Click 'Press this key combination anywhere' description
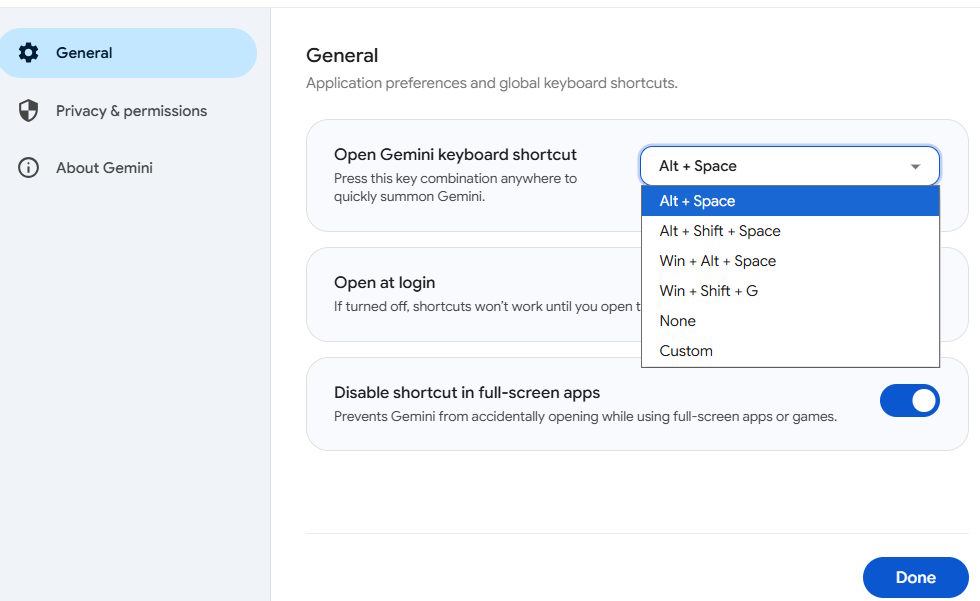The width and height of the screenshot is (980, 601). pyautogui.click(x=455, y=187)
